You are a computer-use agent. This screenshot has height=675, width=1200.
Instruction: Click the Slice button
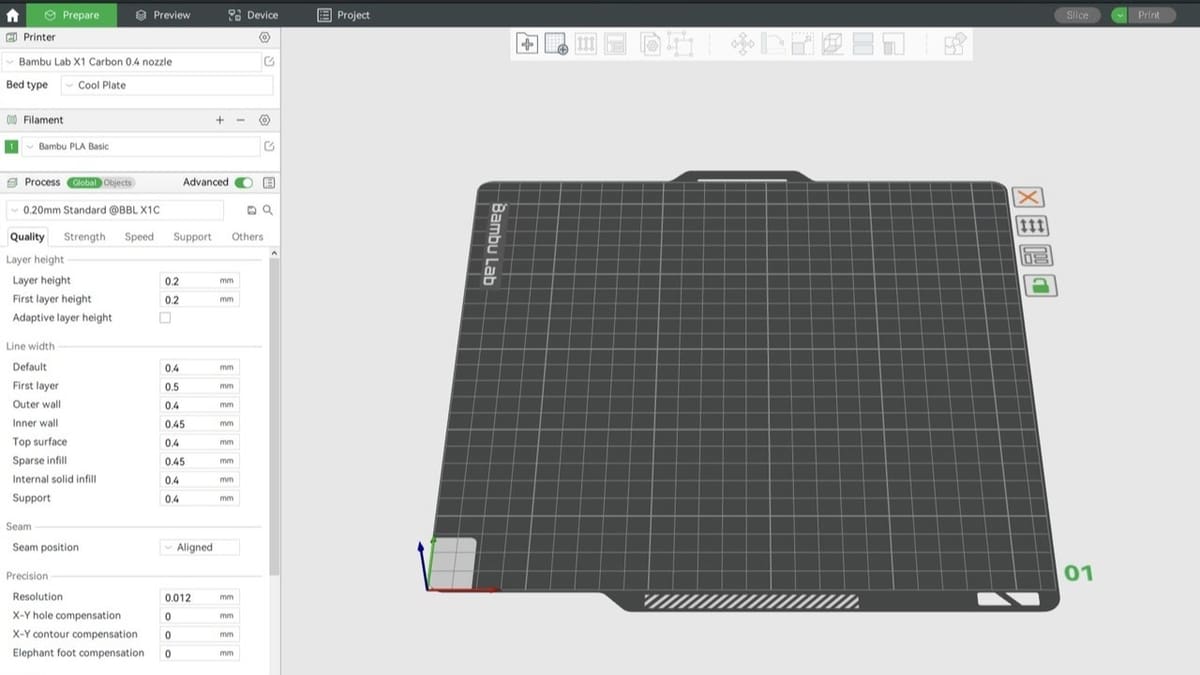click(x=1077, y=15)
